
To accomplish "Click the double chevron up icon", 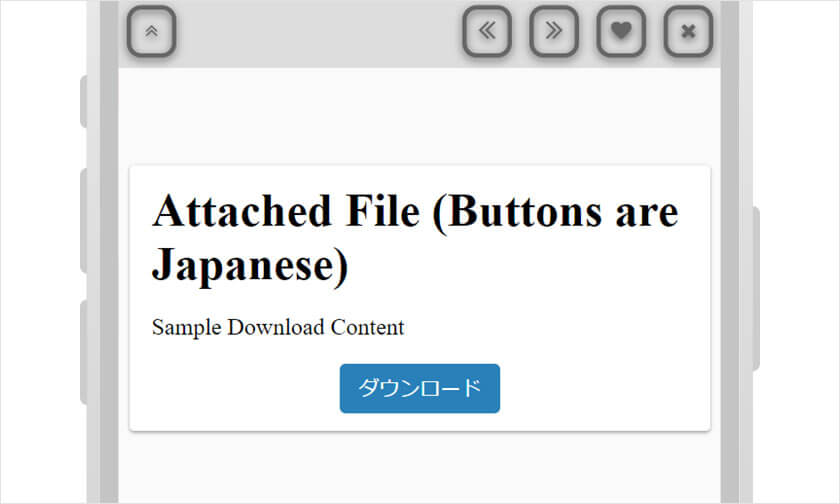I will 152,32.
